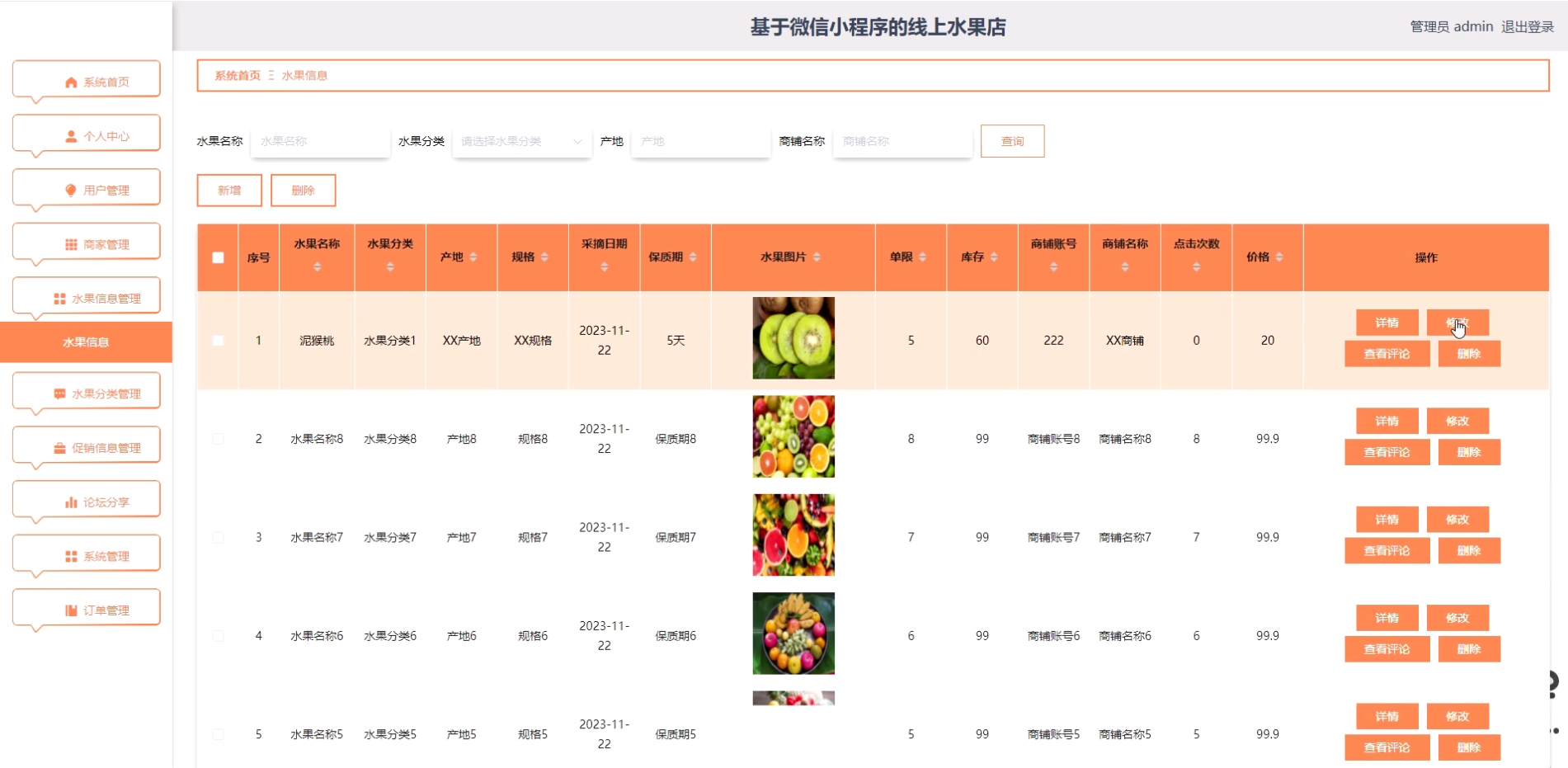Screen dimensions: 1568x768
Task: Click 查看评论 for 水果名称8 row
Action: click(1387, 452)
